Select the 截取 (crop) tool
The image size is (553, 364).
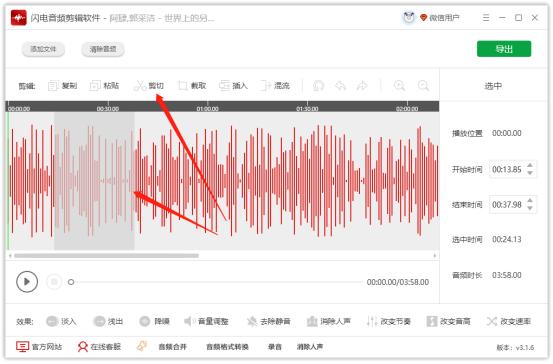tap(192, 86)
